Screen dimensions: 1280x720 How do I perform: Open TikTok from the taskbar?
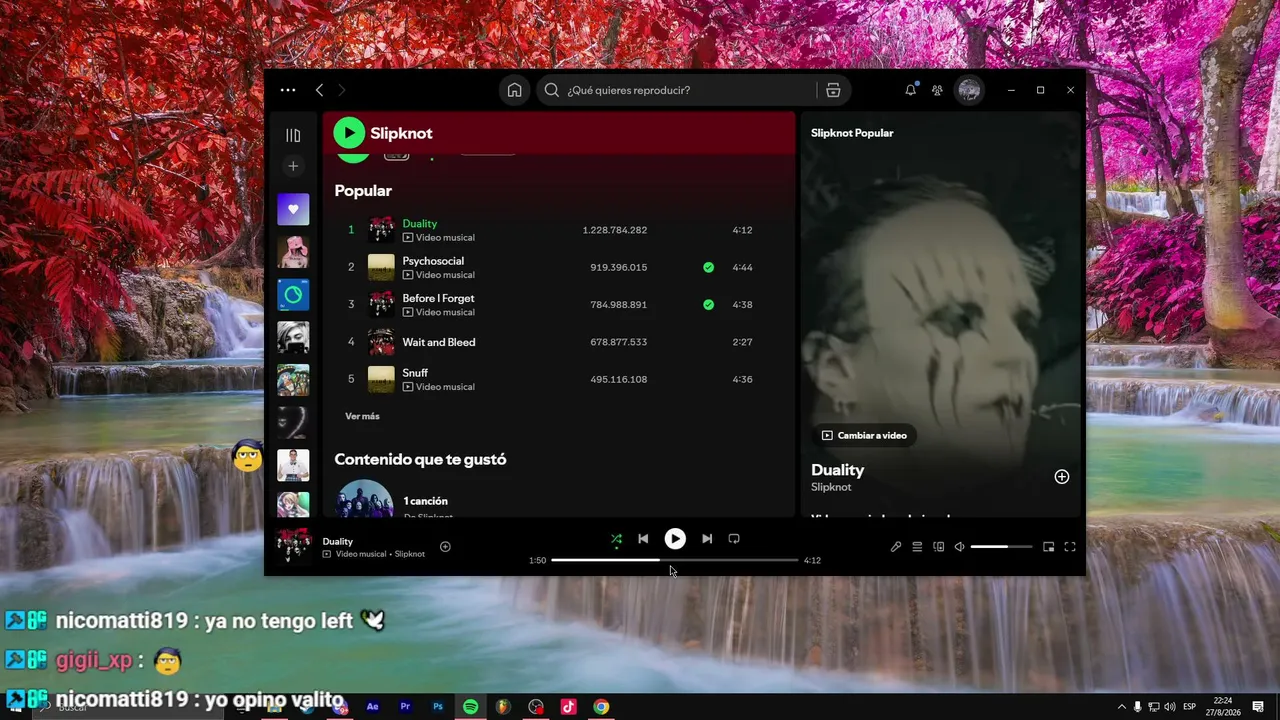tap(568, 707)
